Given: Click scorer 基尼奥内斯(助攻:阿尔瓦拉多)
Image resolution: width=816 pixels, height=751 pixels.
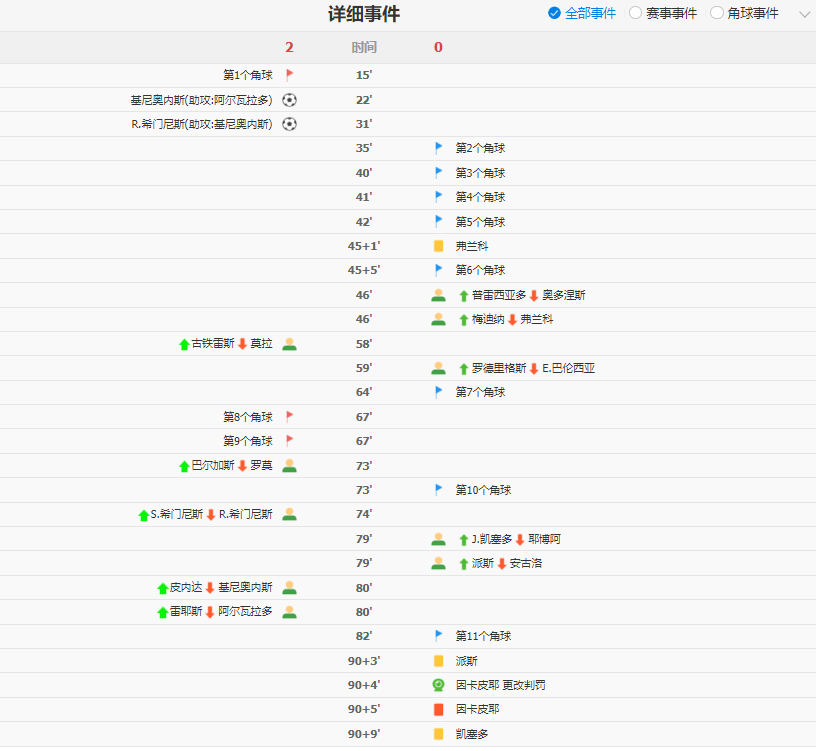Looking at the screenshot, I should click(x=201, y=100).
